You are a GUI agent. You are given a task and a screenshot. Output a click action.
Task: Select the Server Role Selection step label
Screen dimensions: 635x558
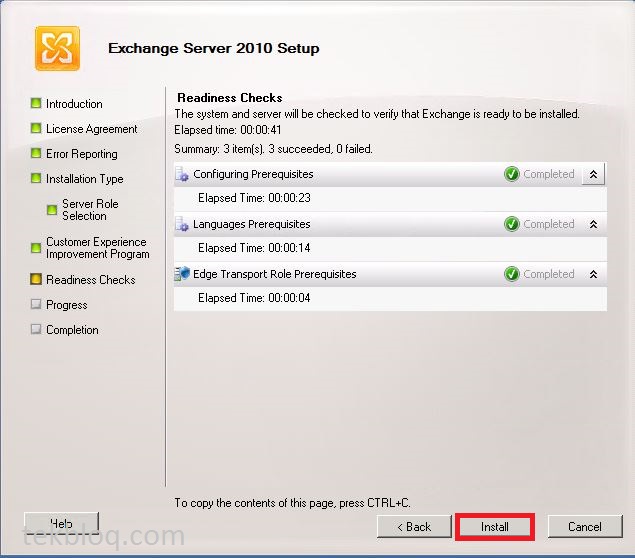pos(90,210)
